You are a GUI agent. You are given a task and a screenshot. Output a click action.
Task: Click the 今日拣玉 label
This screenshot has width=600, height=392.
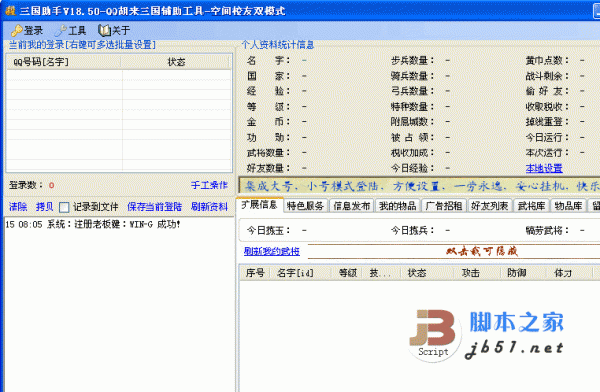click(269, 230)
